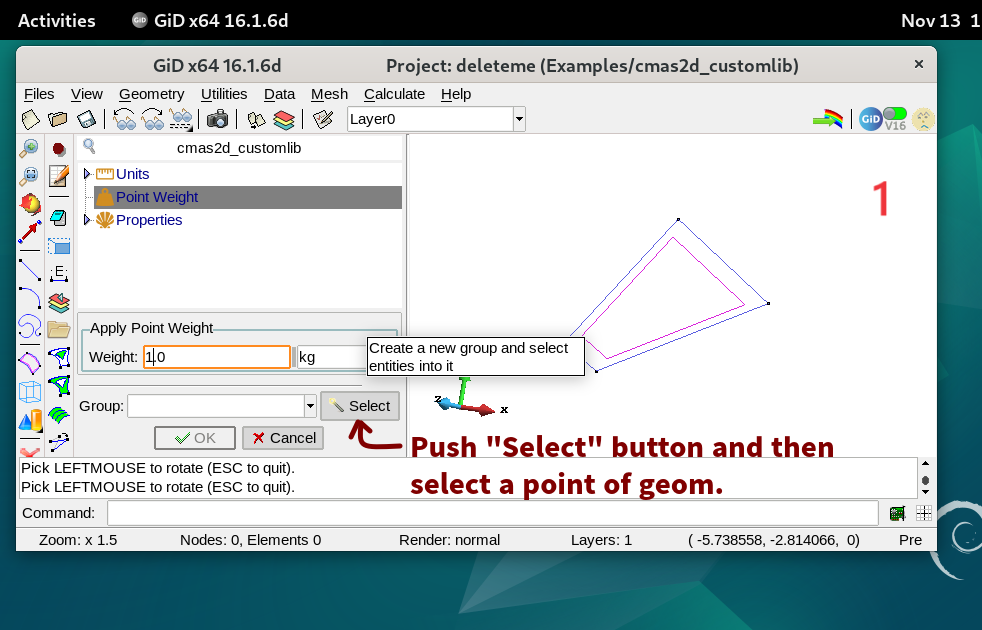The image size is (982, 630).
Task: Click the New project icon
Action: click(x=30, y=119)
